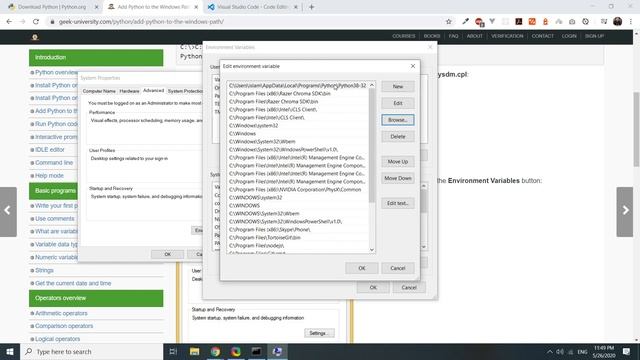Screen dimensions: 640x360
Task: Open the FAQ menu item
Action: click(453, 36)
